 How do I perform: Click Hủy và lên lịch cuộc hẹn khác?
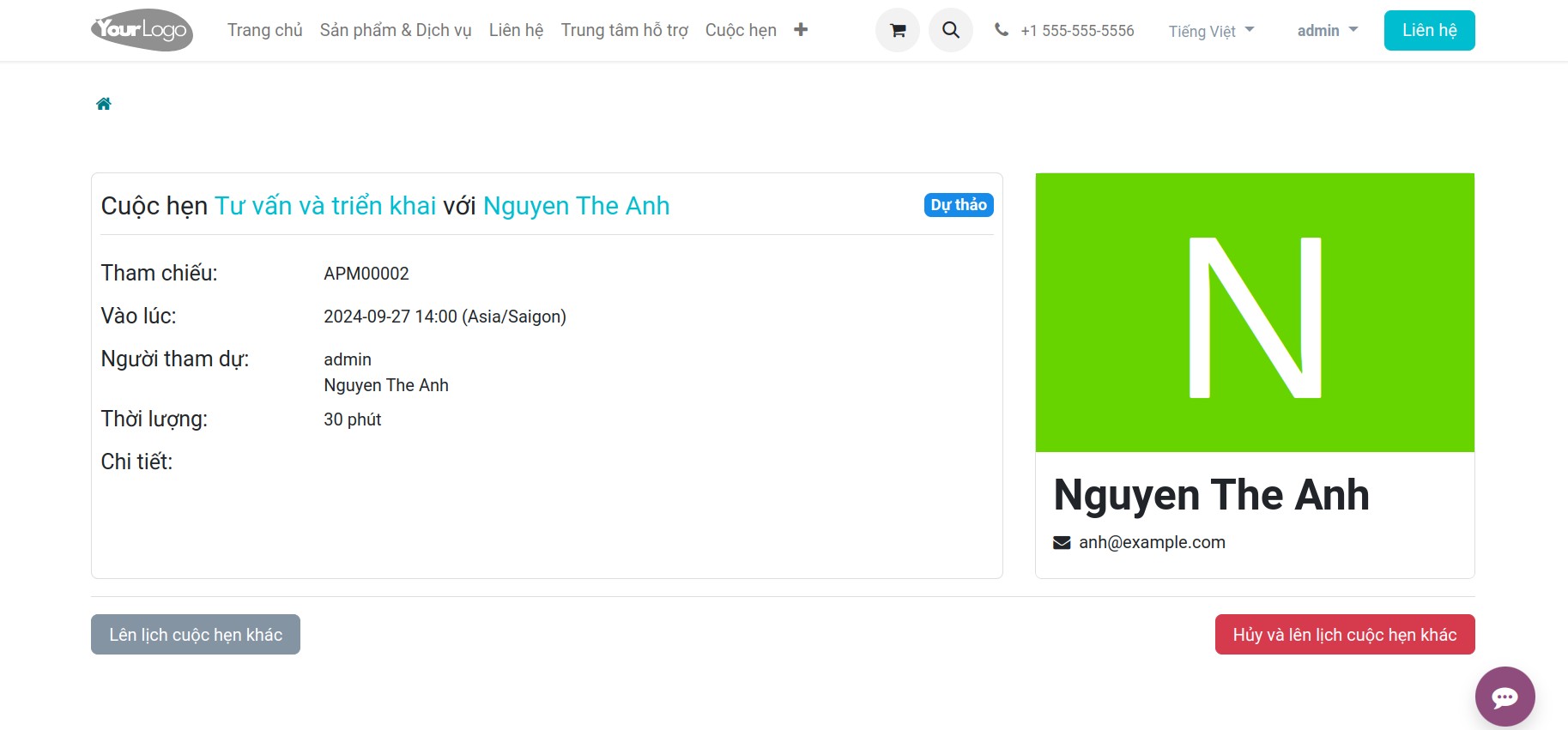coord(1345,635)
